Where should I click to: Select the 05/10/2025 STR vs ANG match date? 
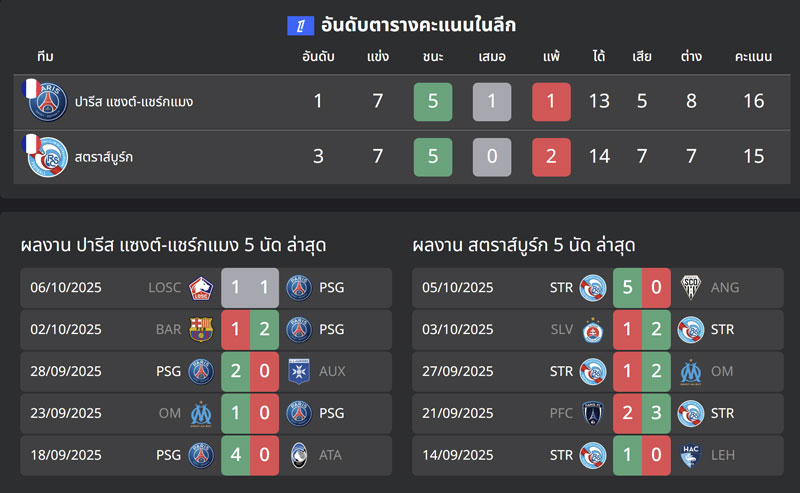tap(458, 288)
